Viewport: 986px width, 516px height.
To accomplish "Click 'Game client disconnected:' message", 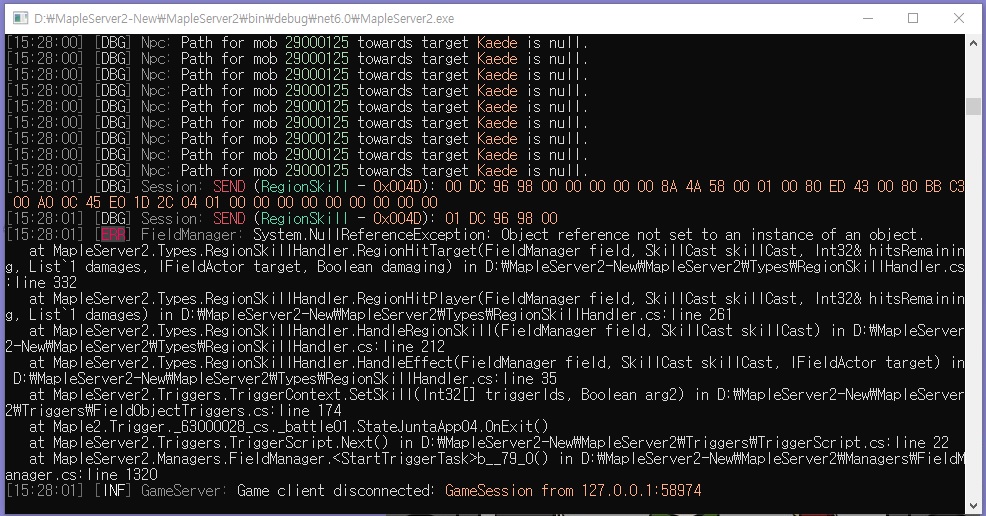I will coord(336,490).
